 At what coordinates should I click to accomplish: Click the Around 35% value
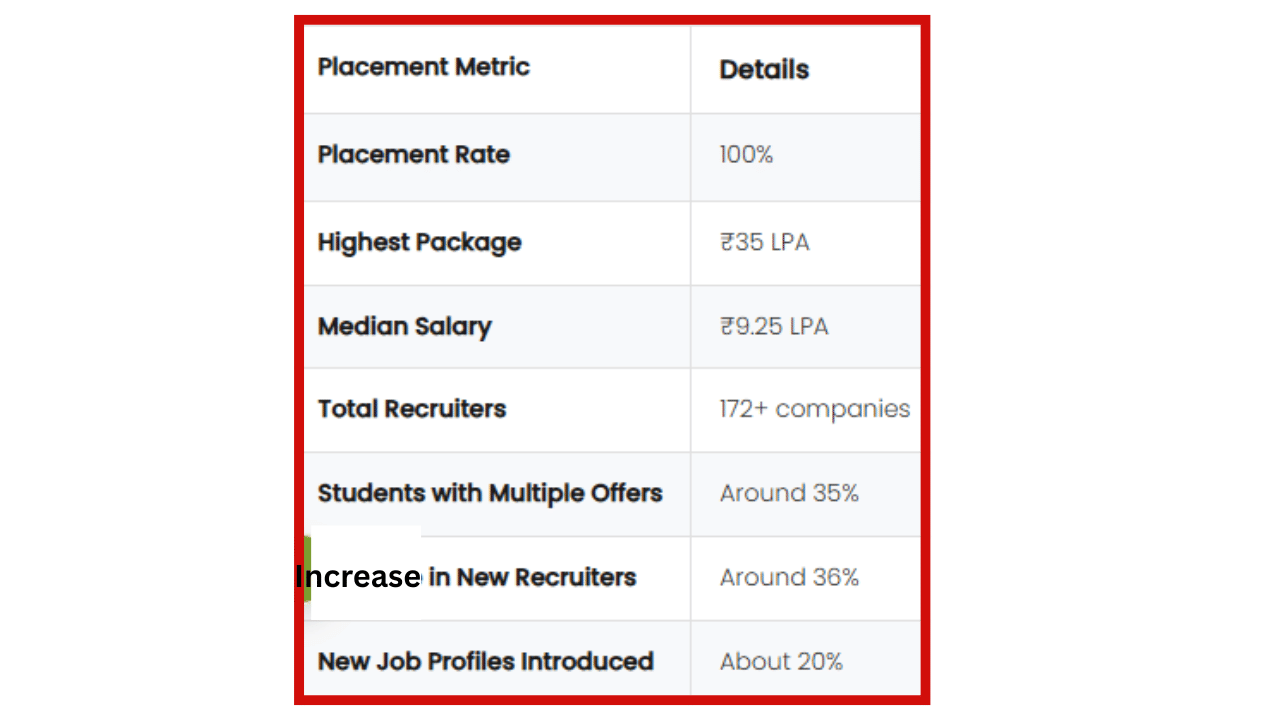789,493
